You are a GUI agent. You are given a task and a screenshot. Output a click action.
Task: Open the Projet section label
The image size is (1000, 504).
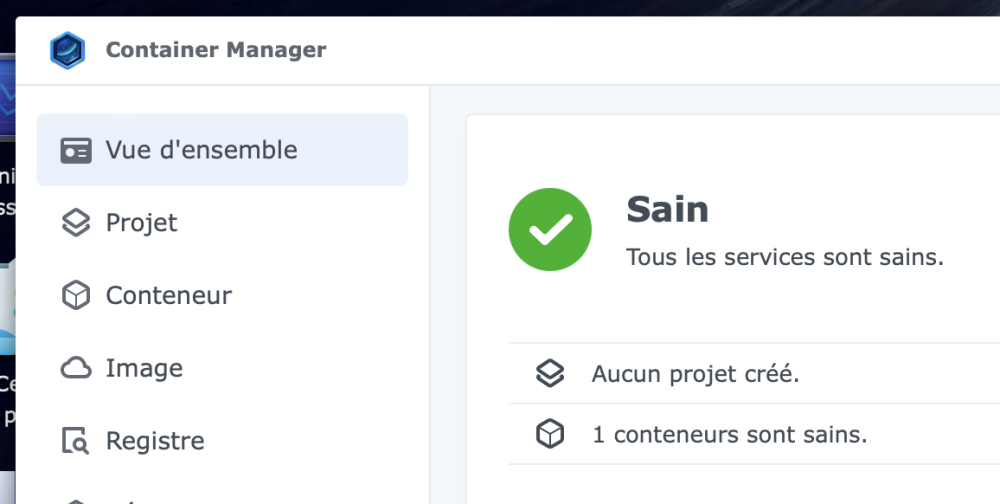141,223
